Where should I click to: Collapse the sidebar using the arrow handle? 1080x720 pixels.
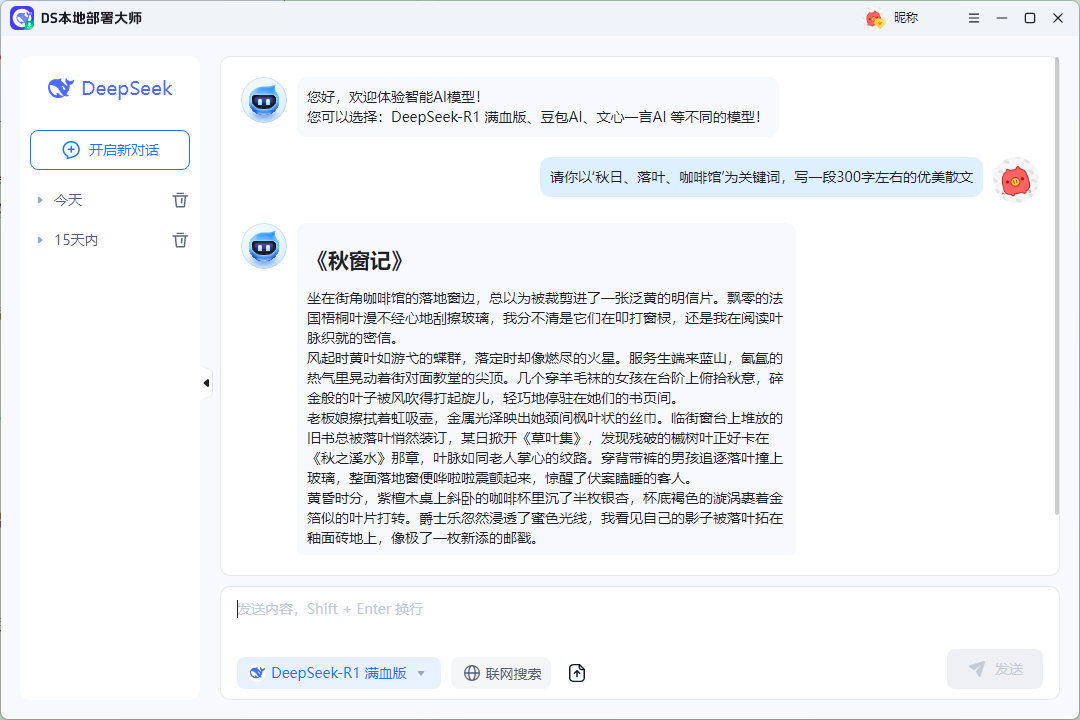[206, 382]
